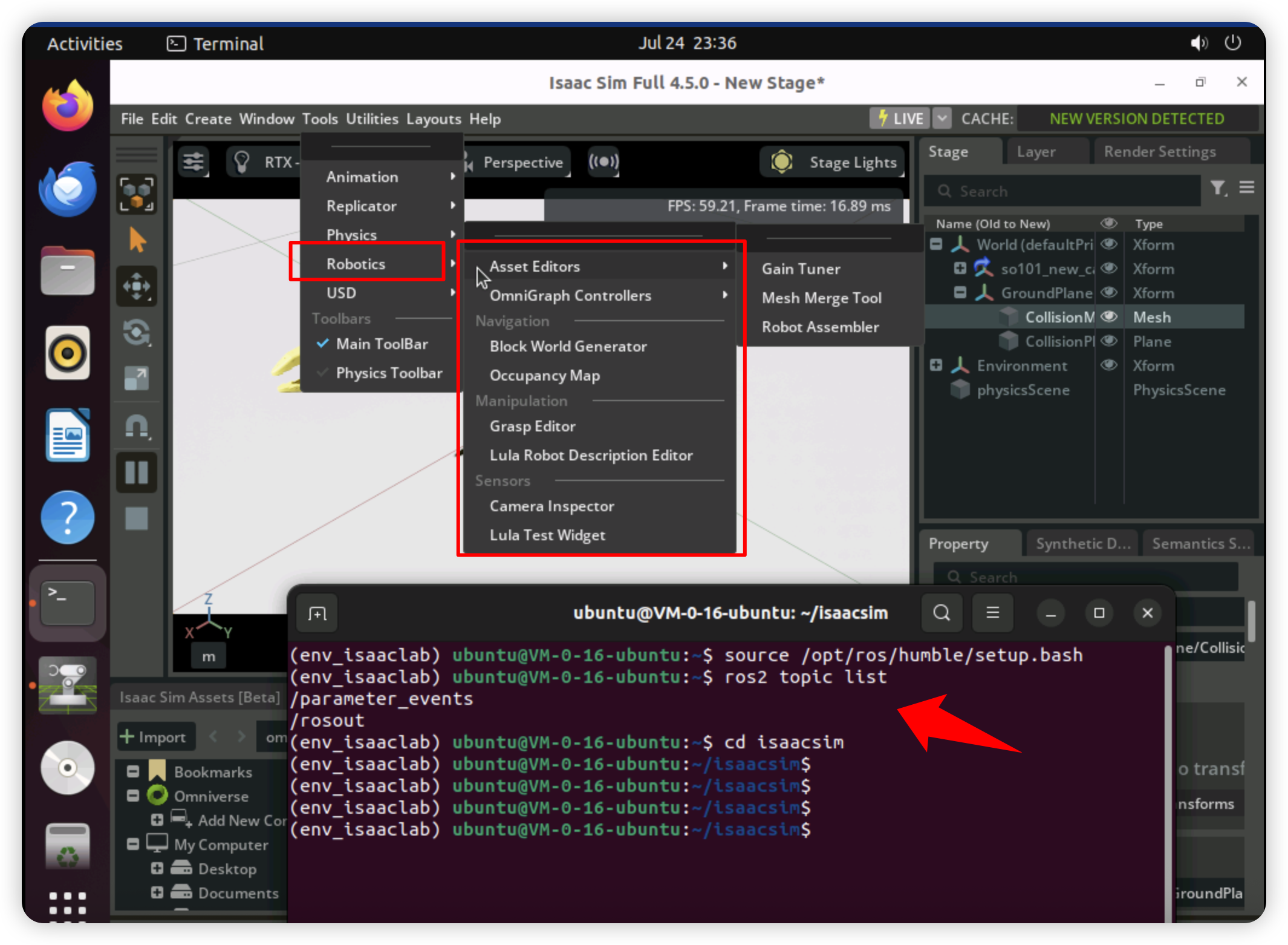Open the Camera Inspector
The width and height of the screenshot is (1288, 945).
tap(551, 506)
